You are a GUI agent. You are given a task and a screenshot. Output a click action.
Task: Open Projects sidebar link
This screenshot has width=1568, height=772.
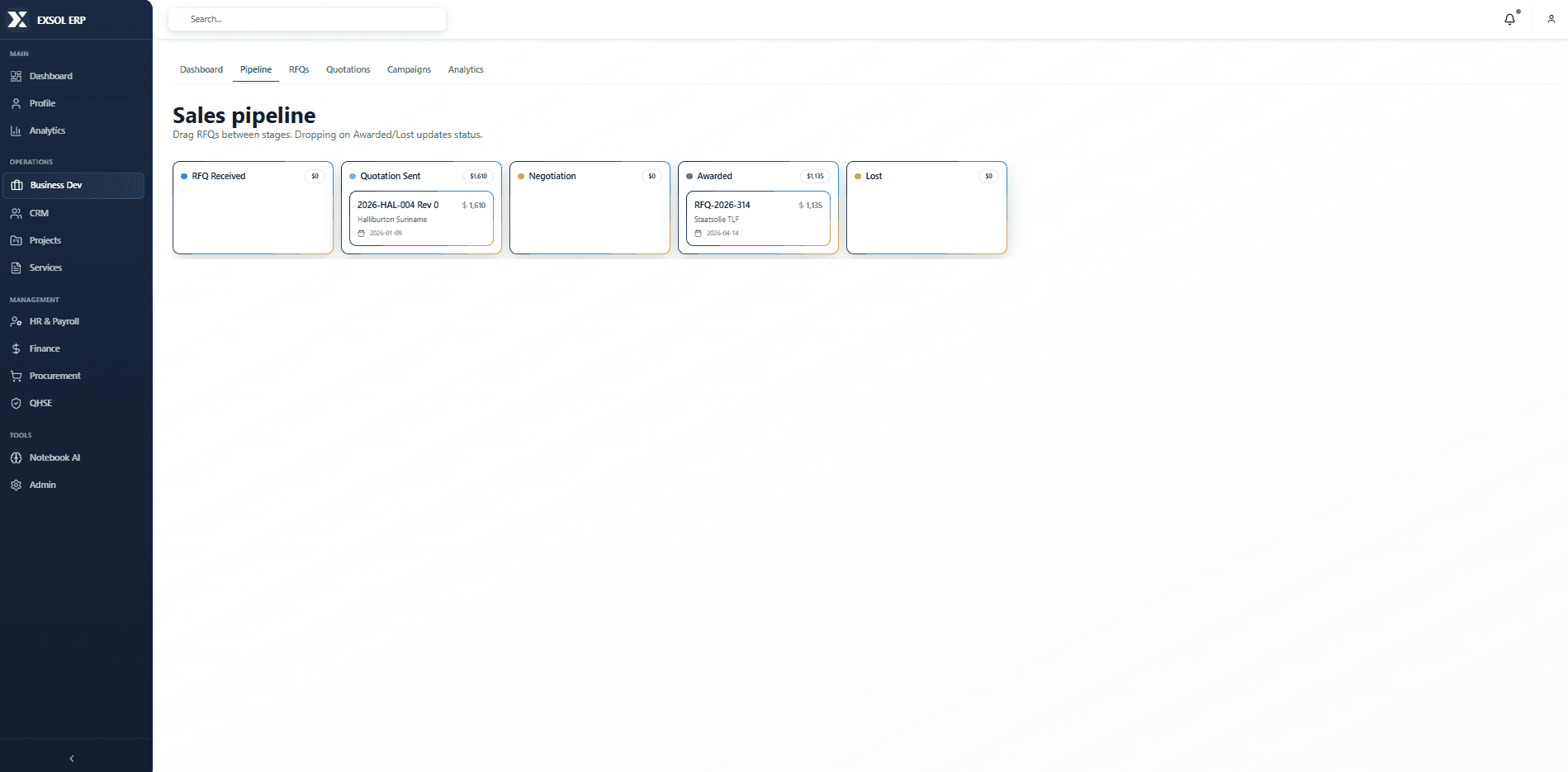(x=73, y=240)
